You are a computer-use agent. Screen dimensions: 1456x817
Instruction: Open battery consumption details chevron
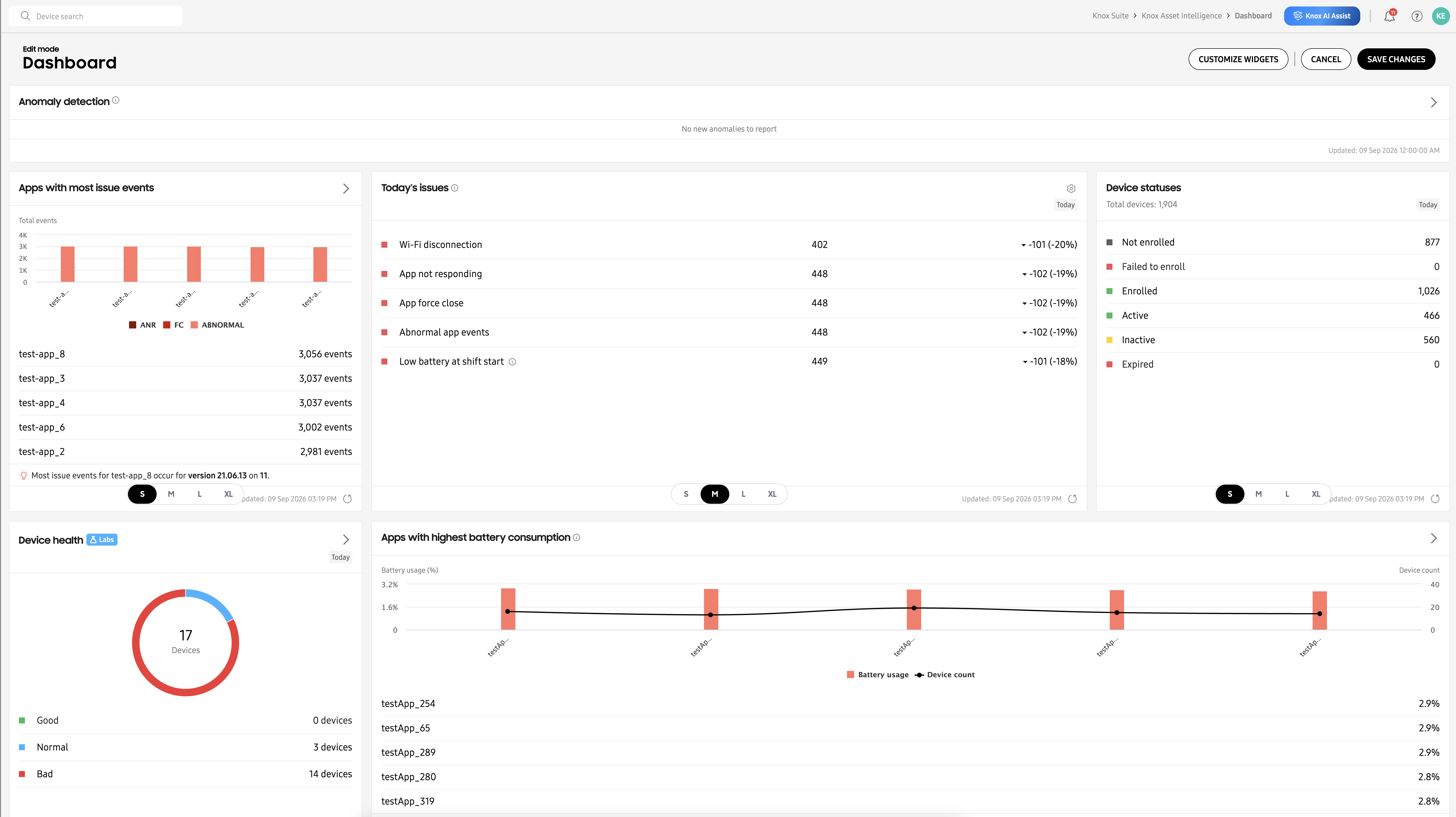(1433, 538)
